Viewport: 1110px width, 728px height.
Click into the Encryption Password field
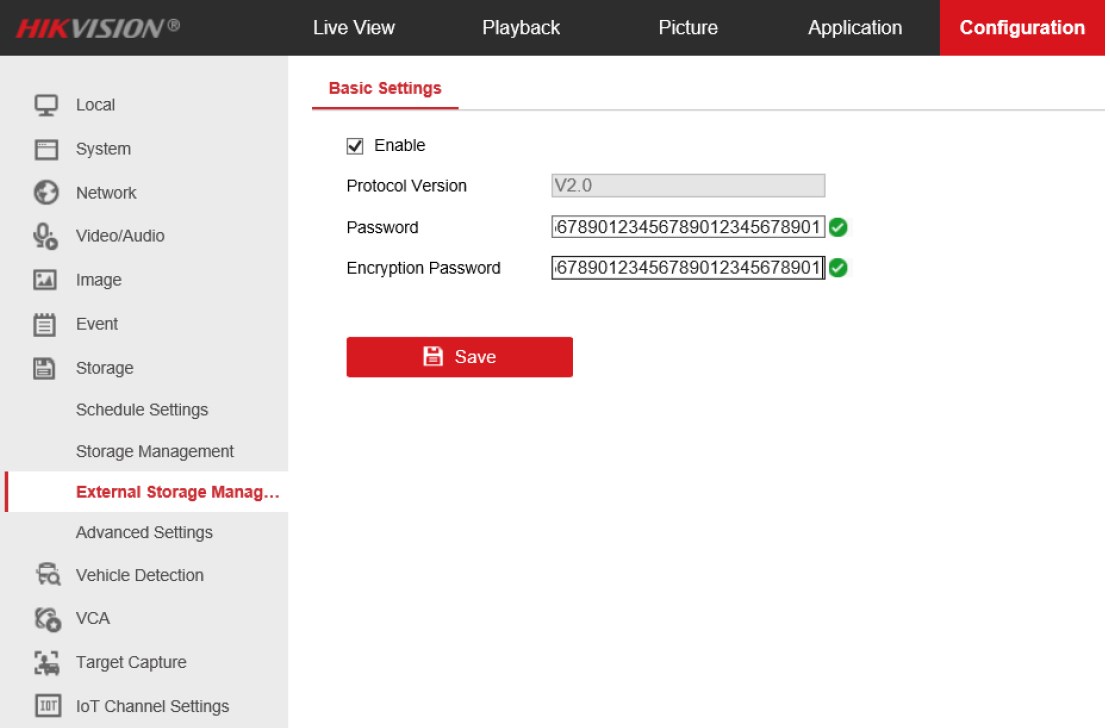[x=687, y=268]
